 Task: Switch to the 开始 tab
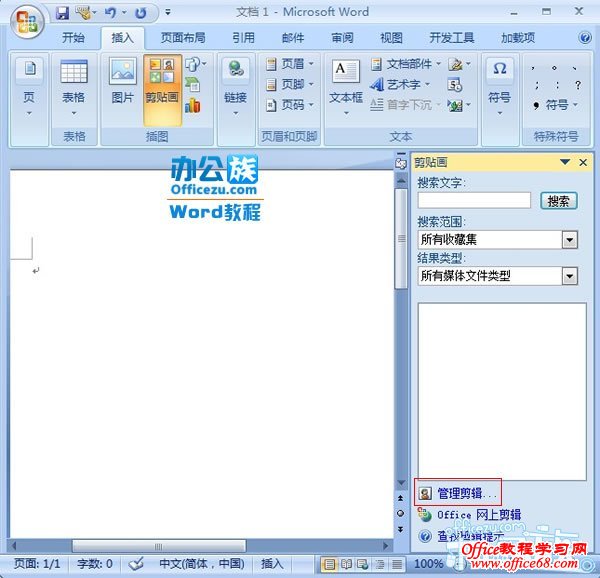coord(73,38)
